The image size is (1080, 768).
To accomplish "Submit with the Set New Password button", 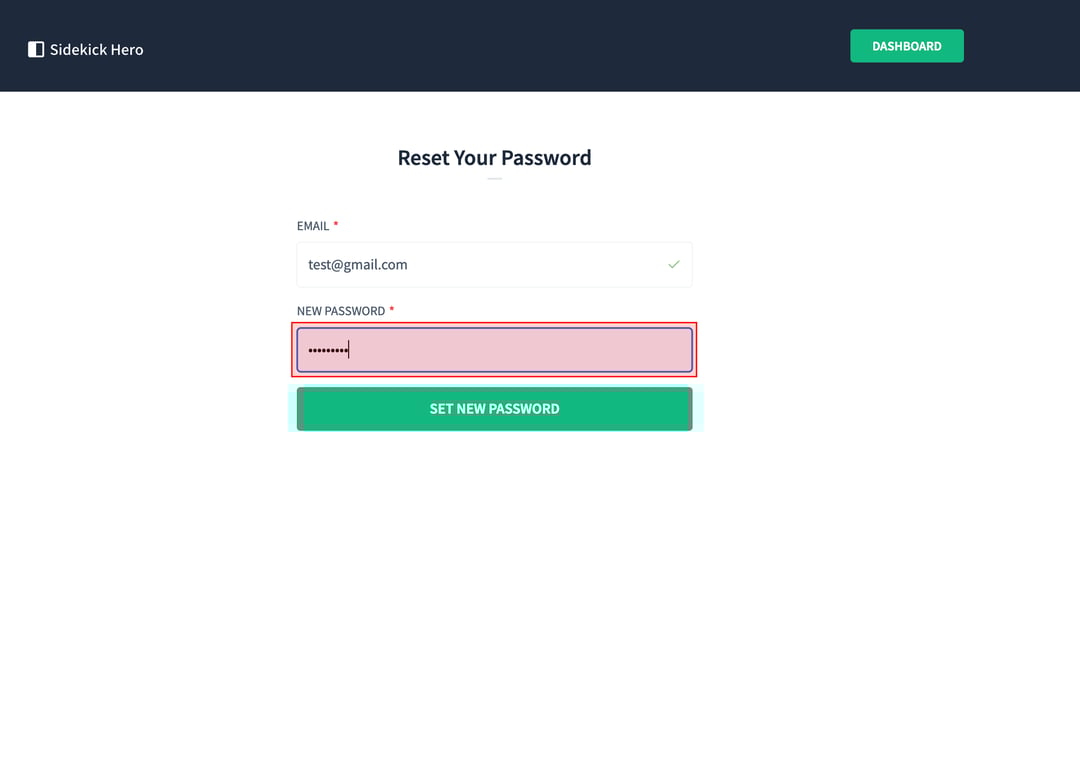I will click(x=494, y=409).
